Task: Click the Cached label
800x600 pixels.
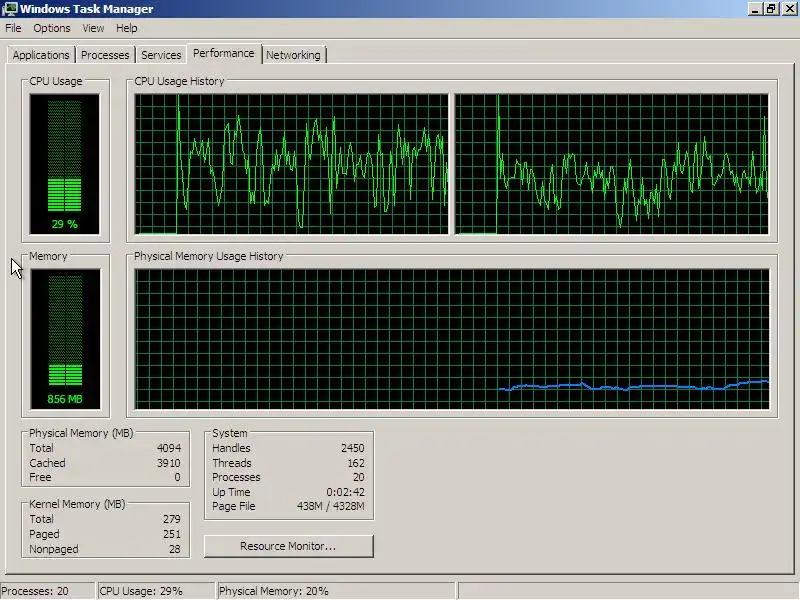Action: coord(47,463)
